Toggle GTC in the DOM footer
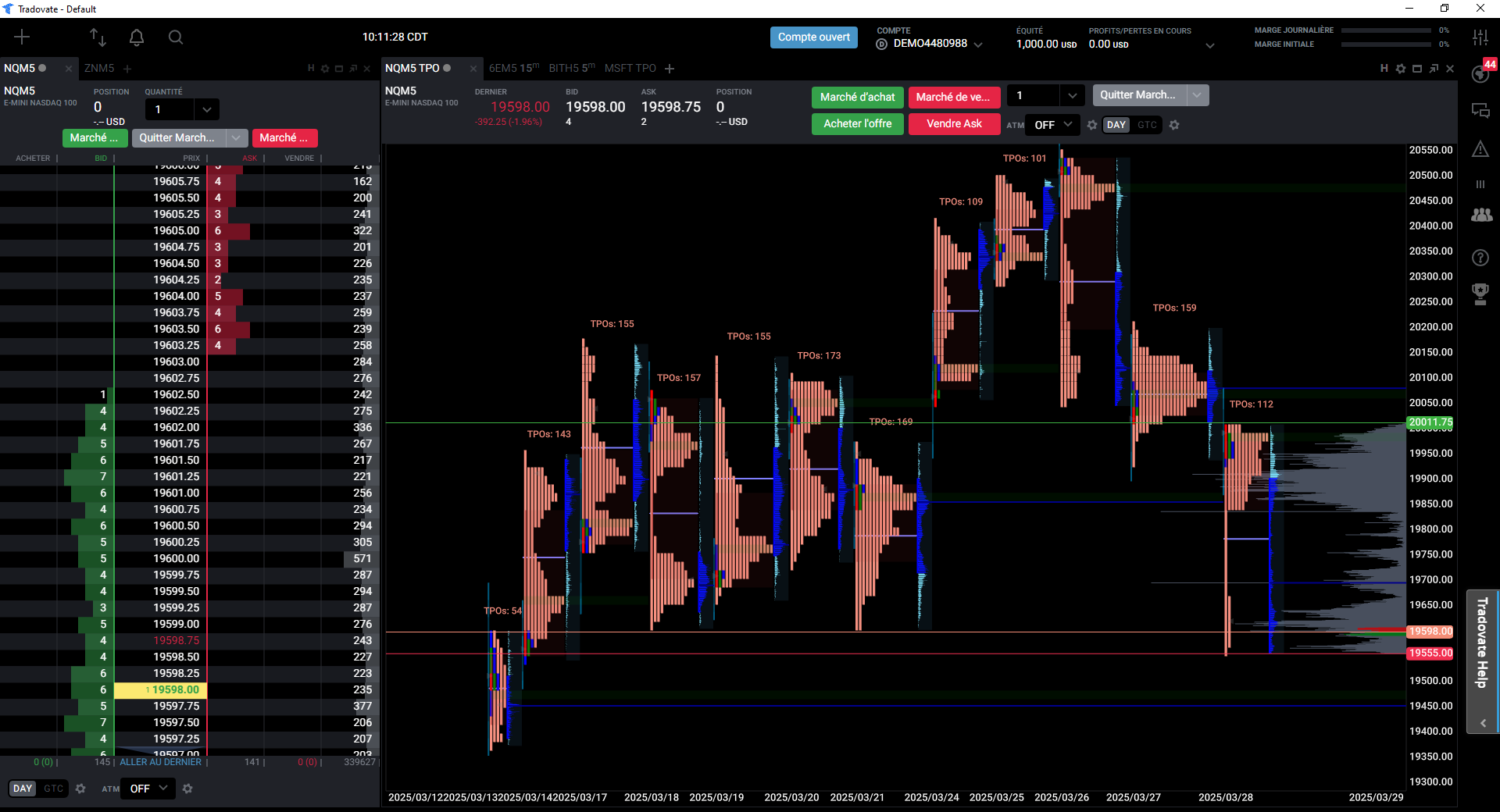Viewport: 1500px width, 812px height. 53,789
